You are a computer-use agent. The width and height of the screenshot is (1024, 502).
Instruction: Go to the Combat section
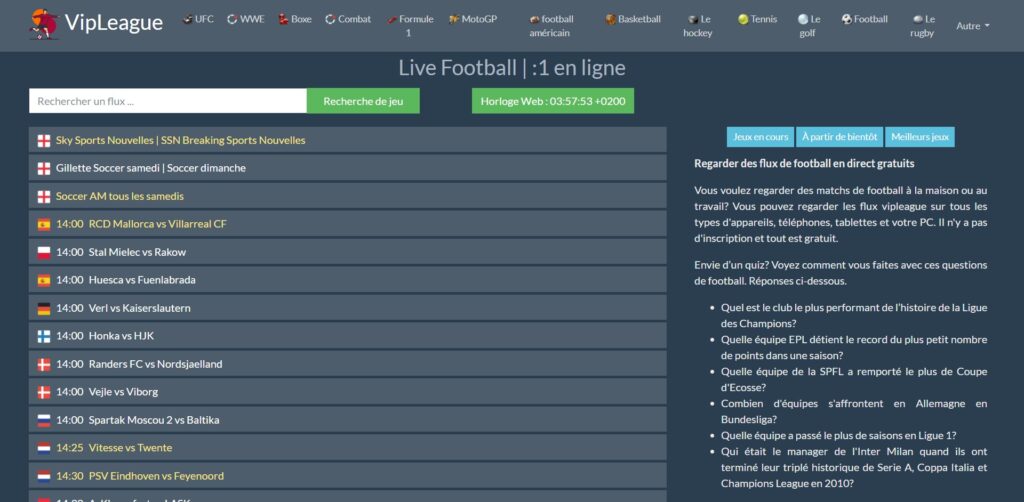click(348, 20)
